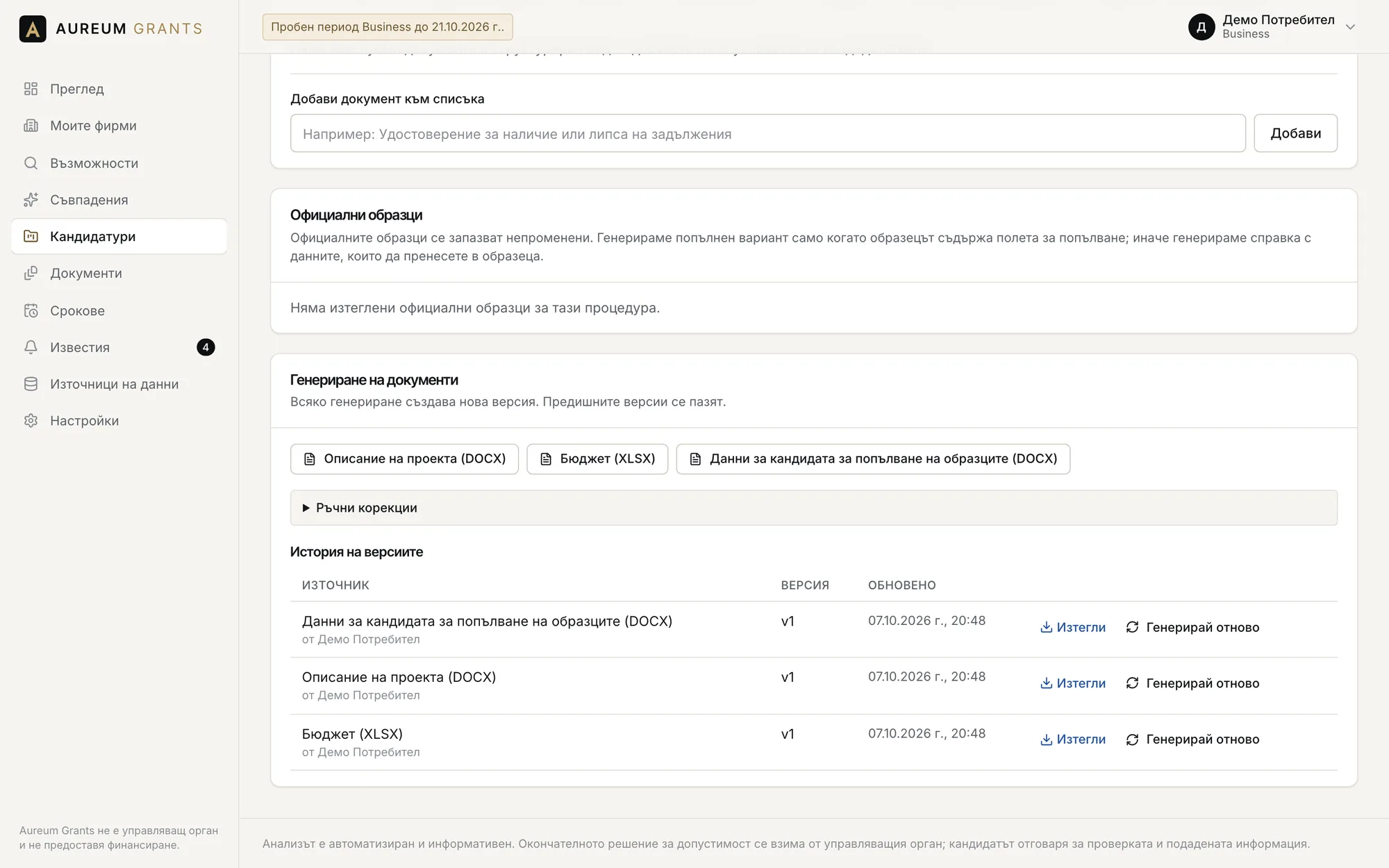Click the Документи copy icon
This screenshot has width=1389, height=868.
click(31, 274)
